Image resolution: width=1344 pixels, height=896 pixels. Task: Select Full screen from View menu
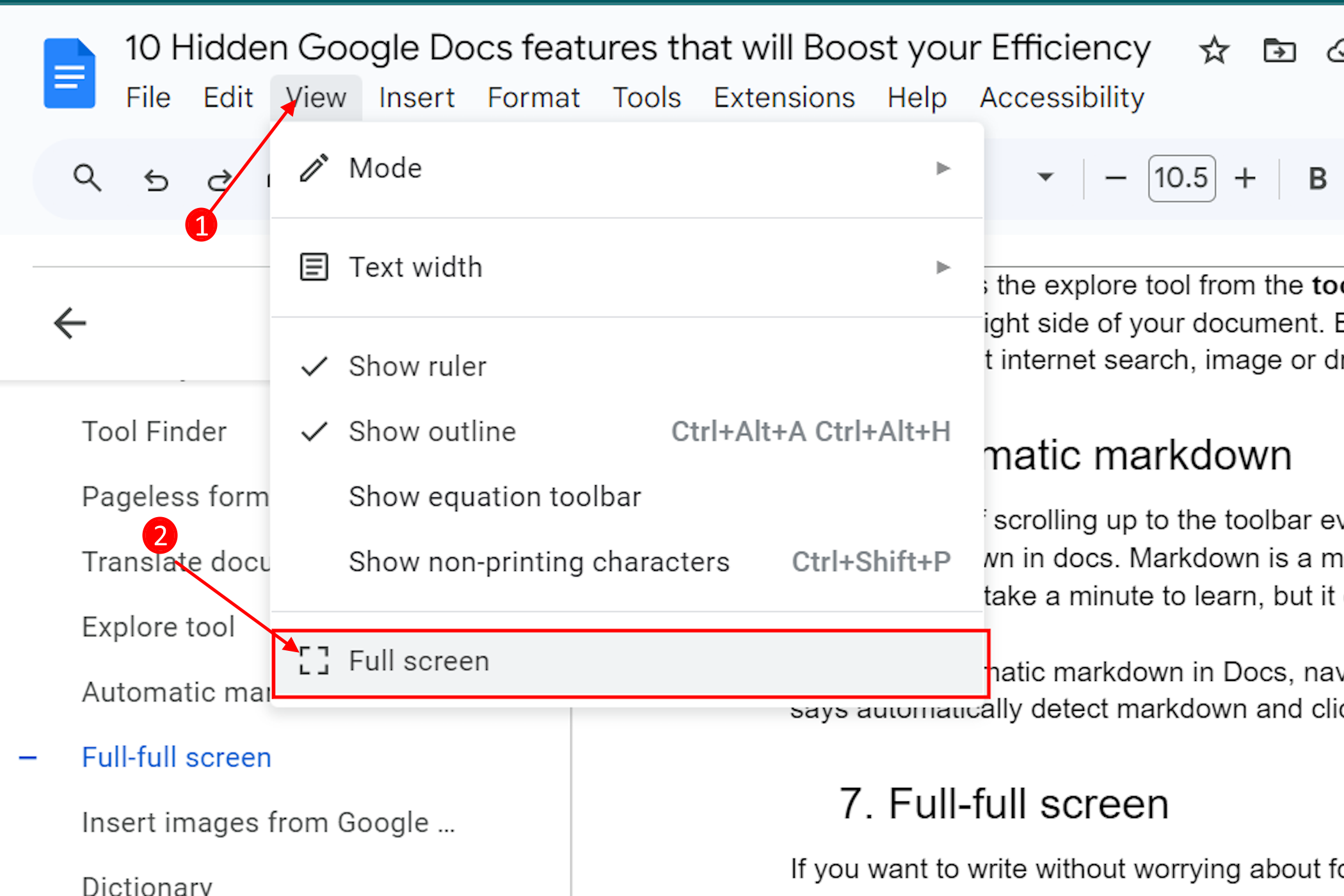pyautogui.click(x=419, y=661)
